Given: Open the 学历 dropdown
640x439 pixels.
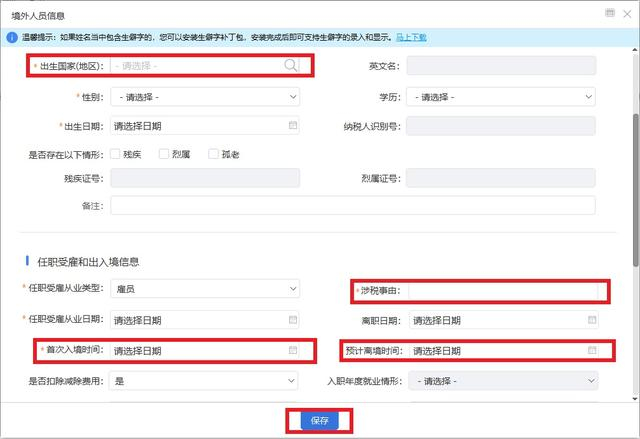Looking at the screenshot, I should pyautogui.click(x=500, y=97).
